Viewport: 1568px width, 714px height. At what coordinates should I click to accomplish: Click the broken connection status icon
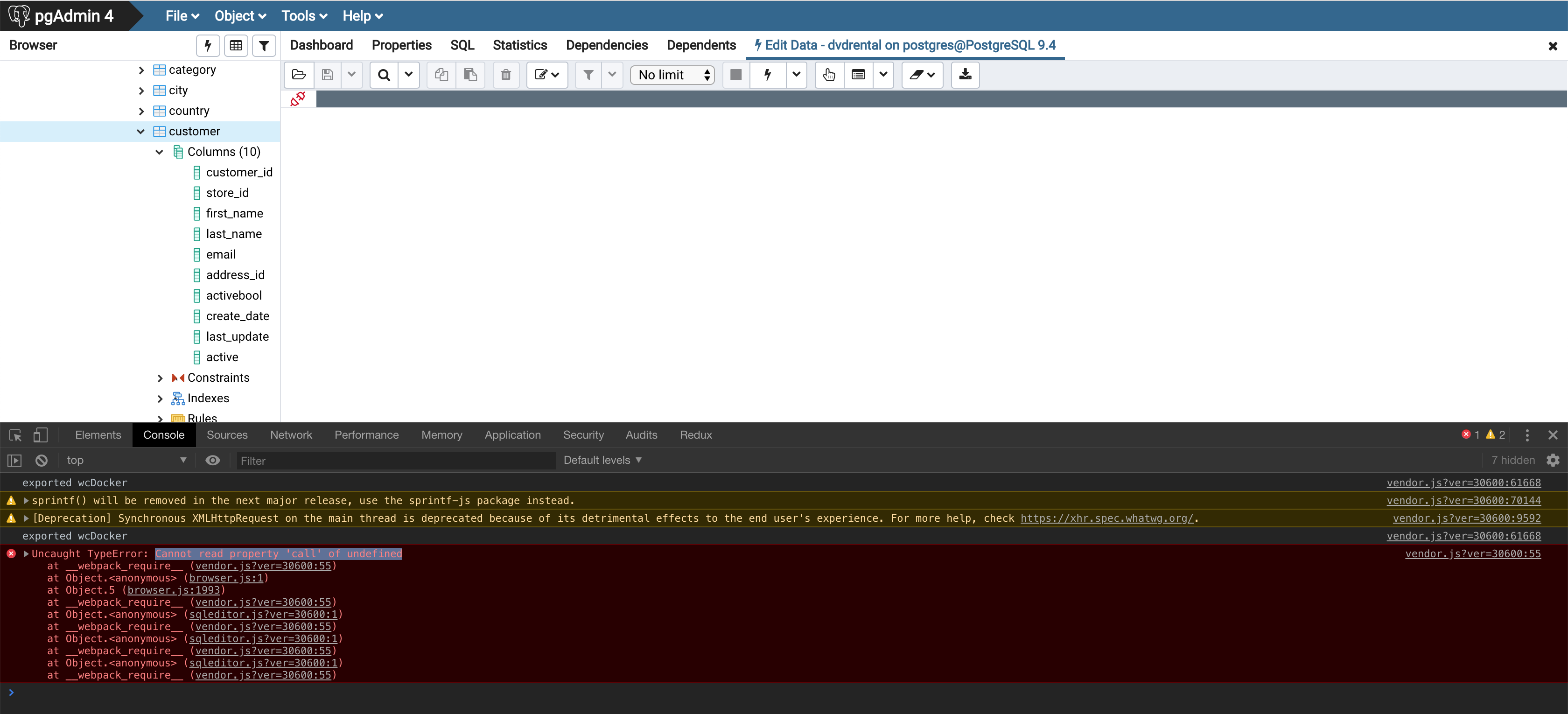[x=298, y=98]
